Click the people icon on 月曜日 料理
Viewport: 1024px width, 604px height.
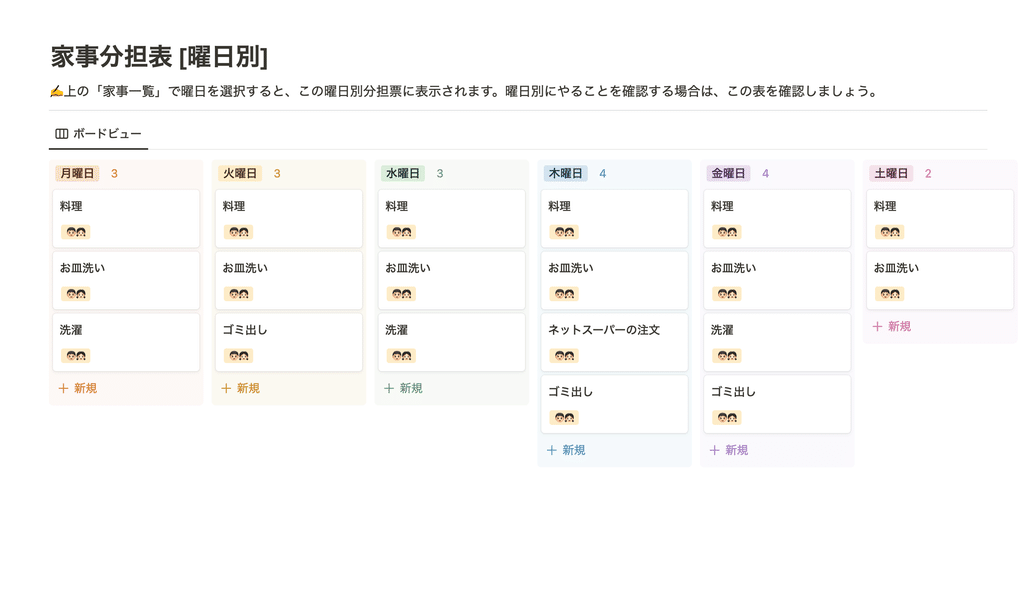click(76, 232)
